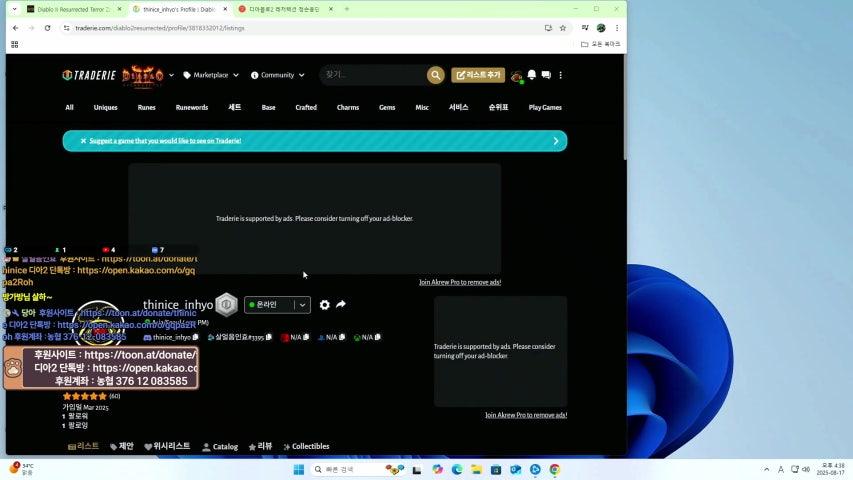The image size is (853, 480).
Task: Select the Base category tab
Action: point(268,107)
